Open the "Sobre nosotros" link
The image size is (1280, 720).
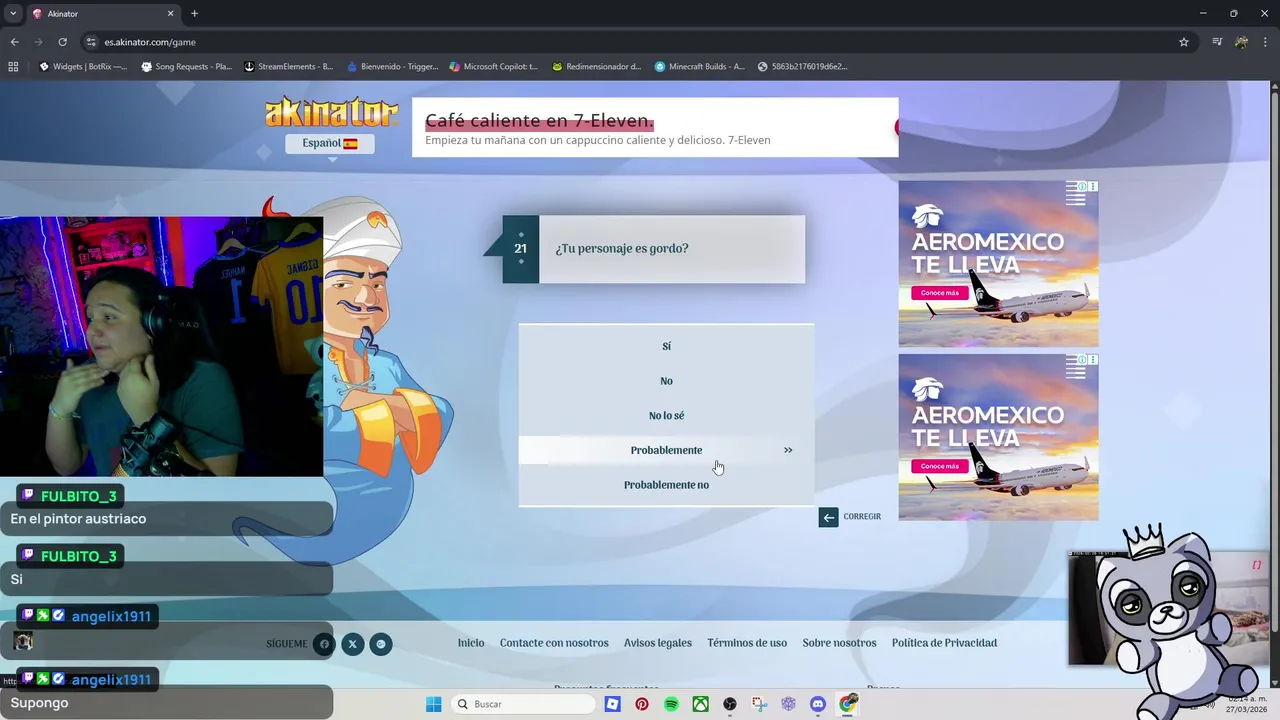tap(839, 643)
